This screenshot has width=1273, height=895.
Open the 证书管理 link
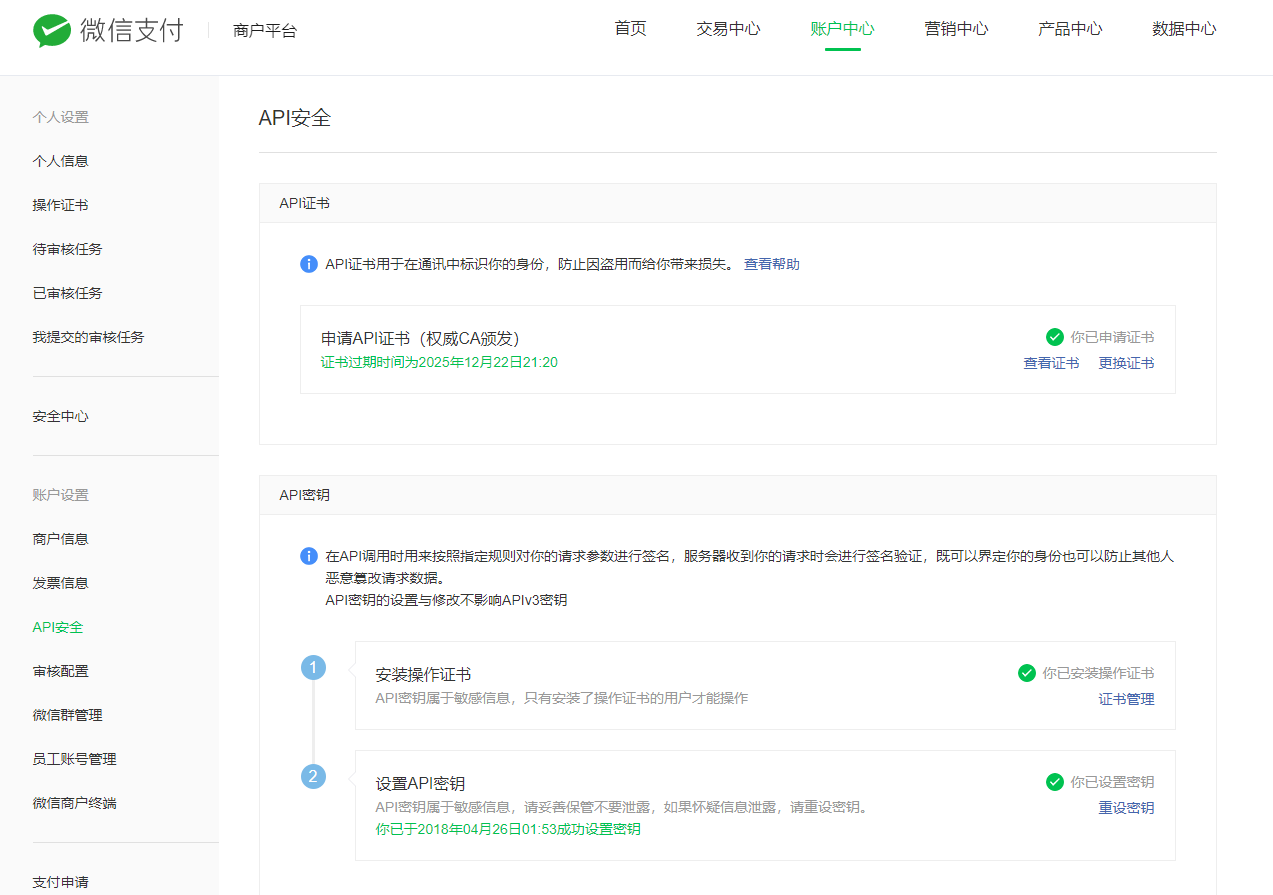point(1126,699)
